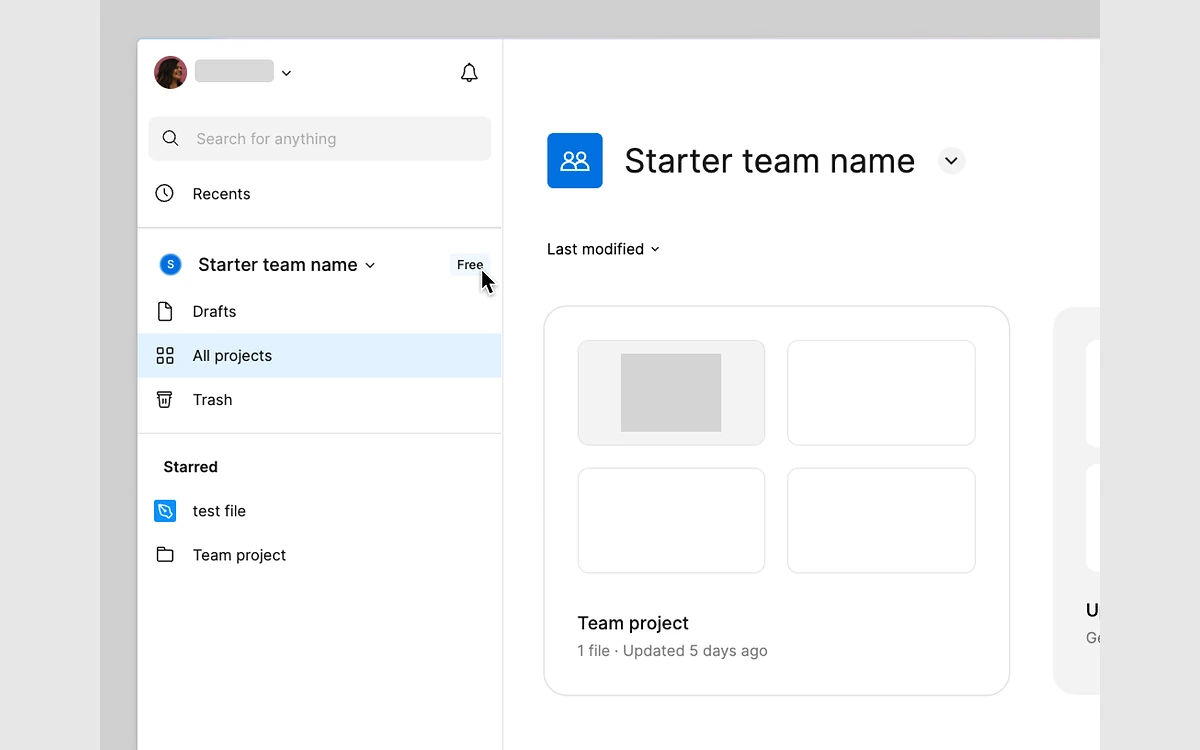
Task: Click the Team project folder icon
Action: click(x=165, y=555)
